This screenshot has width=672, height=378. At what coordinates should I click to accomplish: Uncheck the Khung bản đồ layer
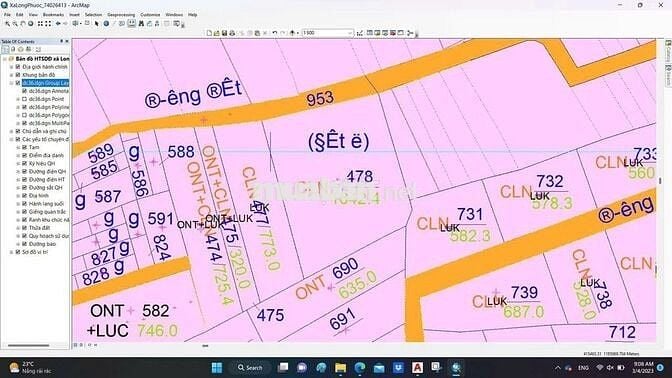click(x=18, y=75)
